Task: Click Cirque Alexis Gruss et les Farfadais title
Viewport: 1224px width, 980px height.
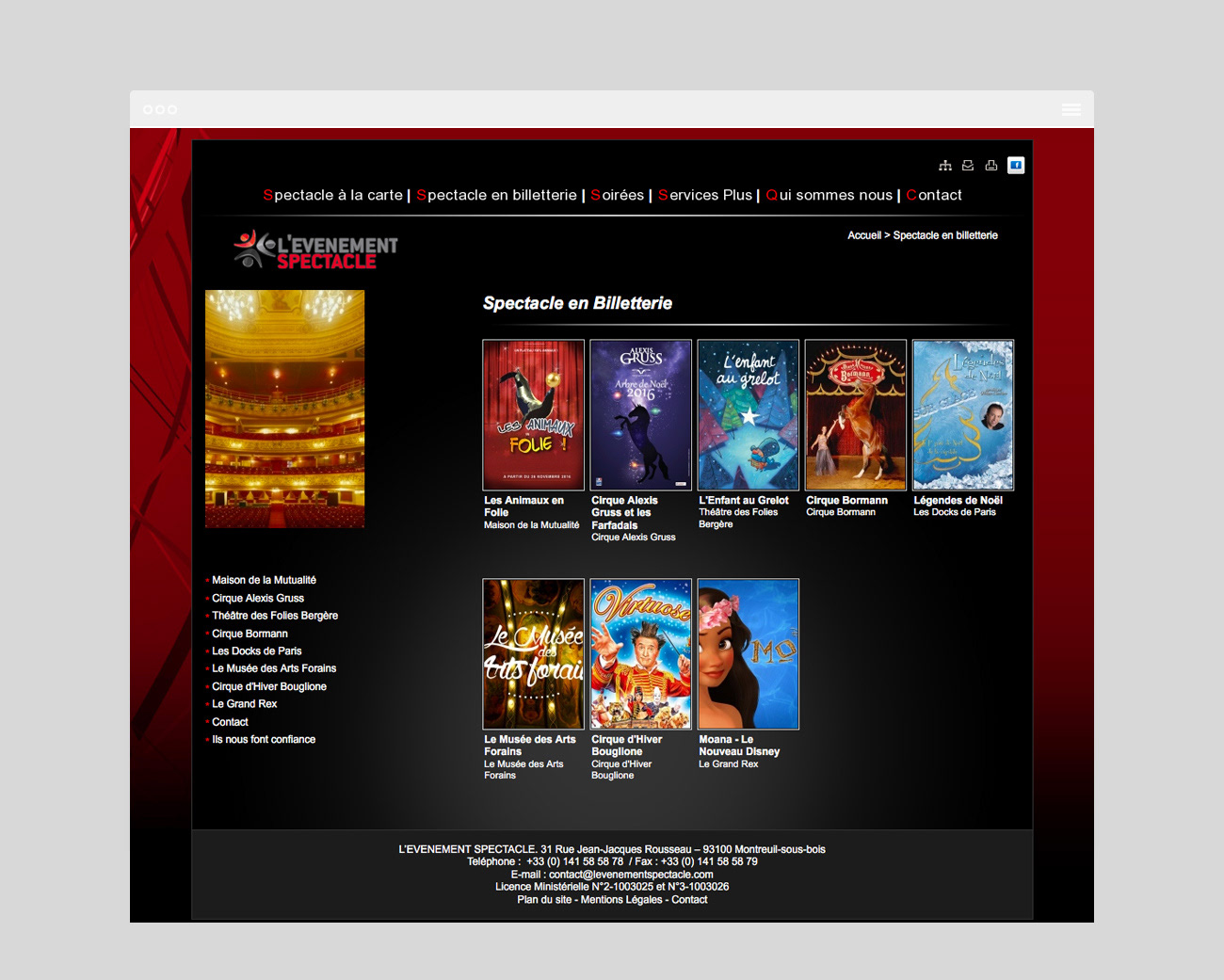Action: coord(624,513)
